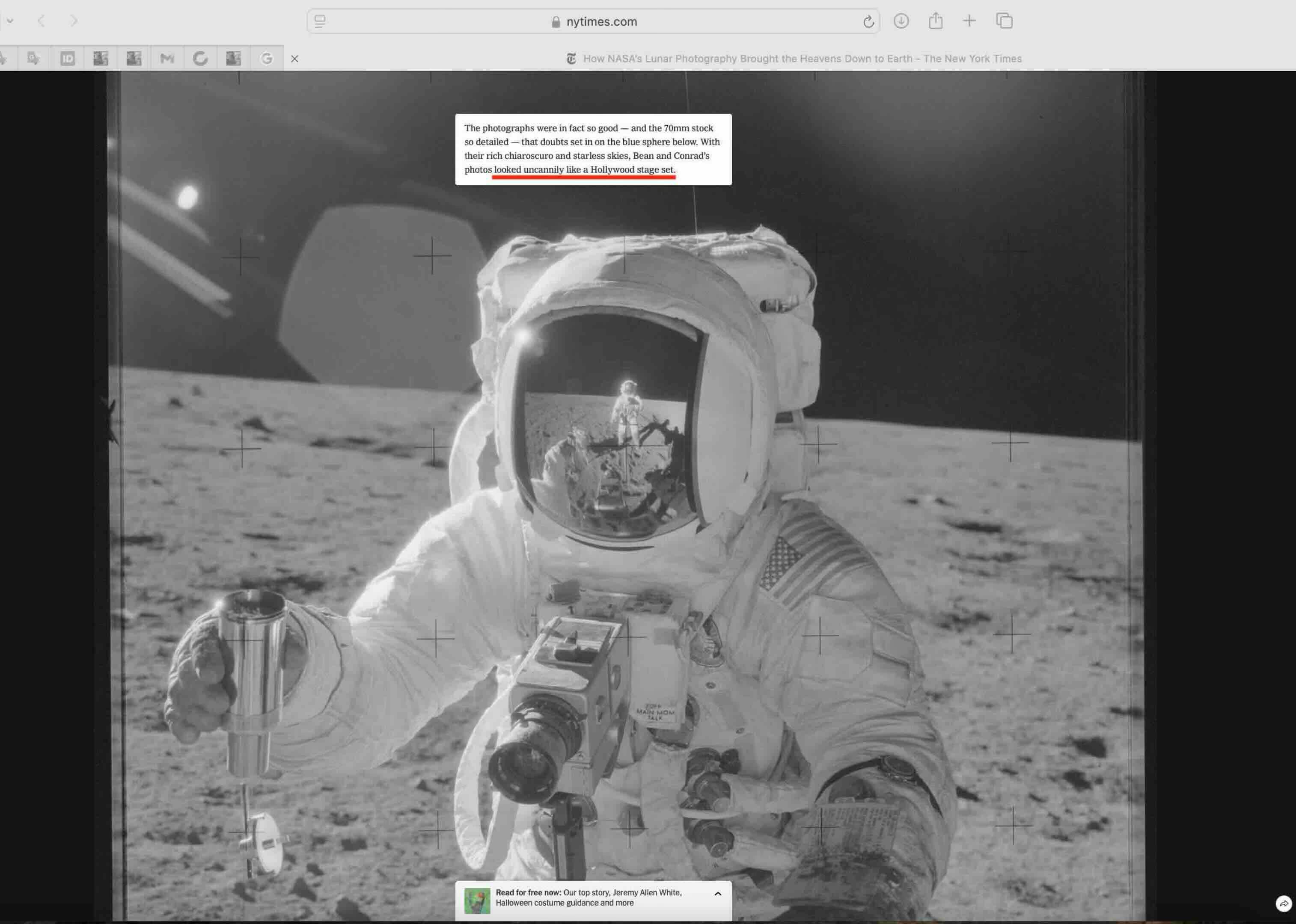This screenshot has height=924, width=1296.
Task: Switch to the Google pinned tab
Action: (266, 59)
